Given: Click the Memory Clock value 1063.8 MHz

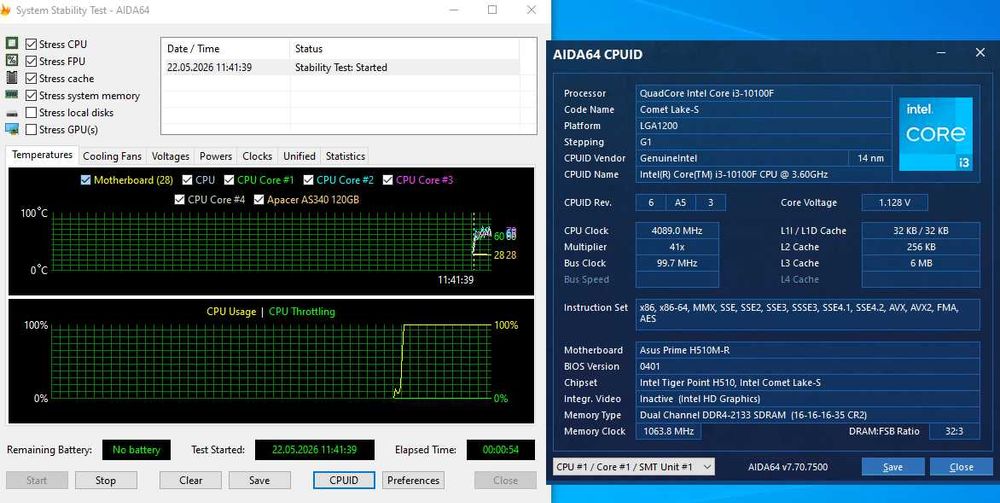Looking at the screenshot, I should coord(668,431).
